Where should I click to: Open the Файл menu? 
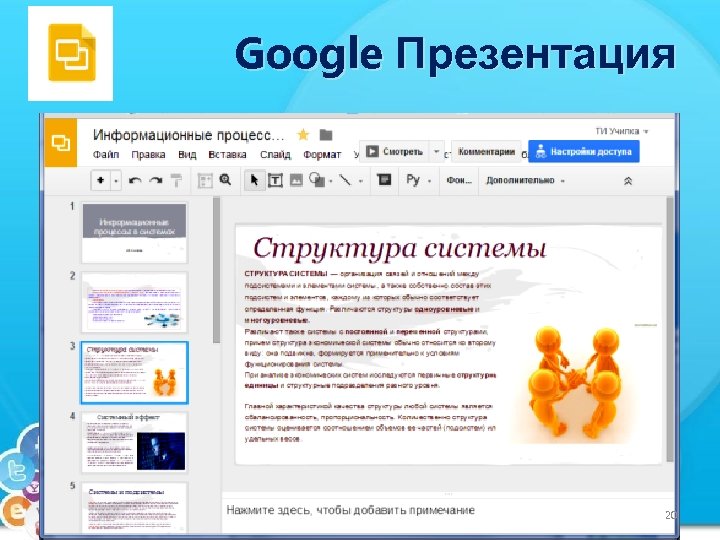[x=106, y=155]
